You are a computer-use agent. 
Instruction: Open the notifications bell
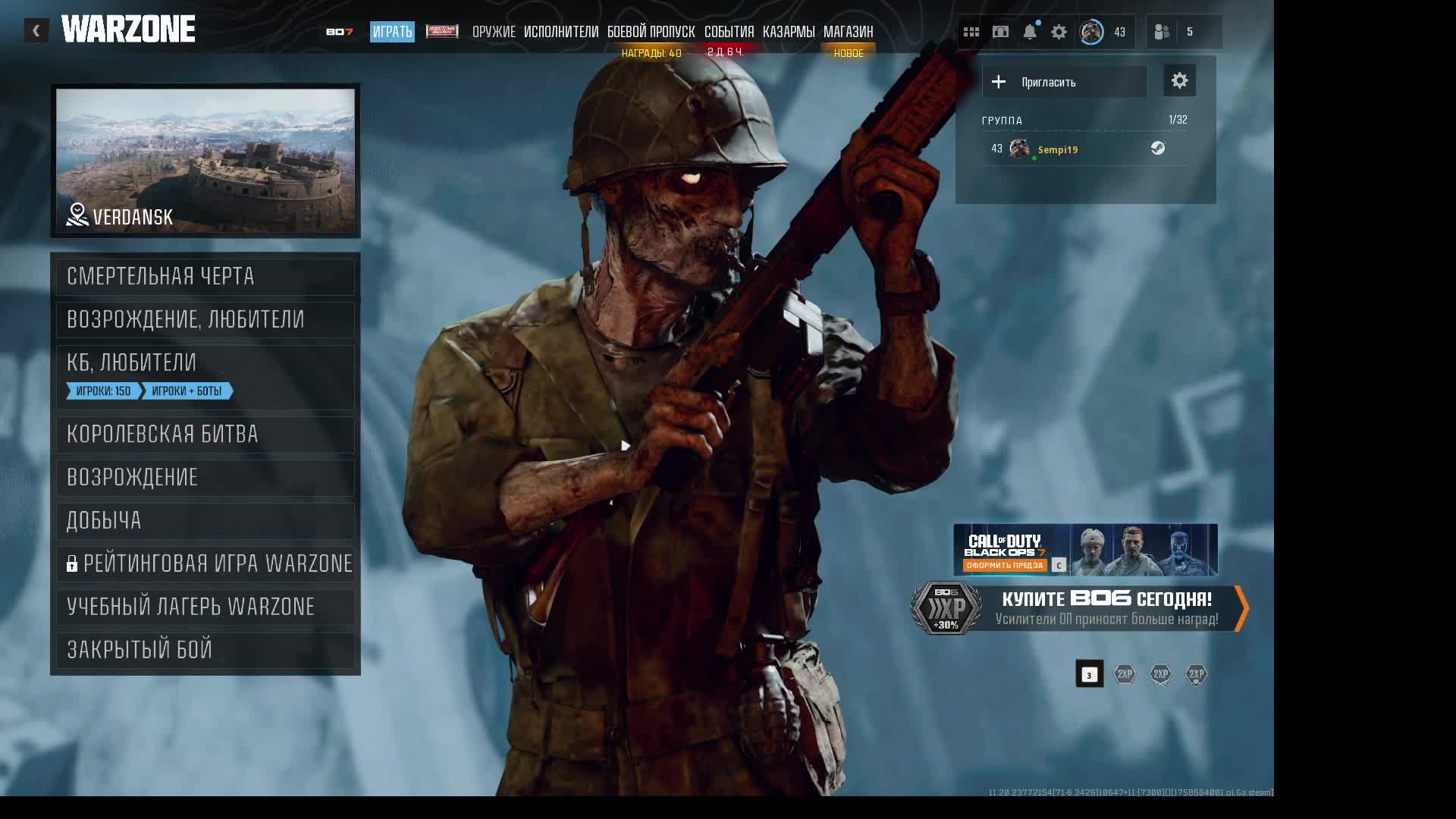1029,32
